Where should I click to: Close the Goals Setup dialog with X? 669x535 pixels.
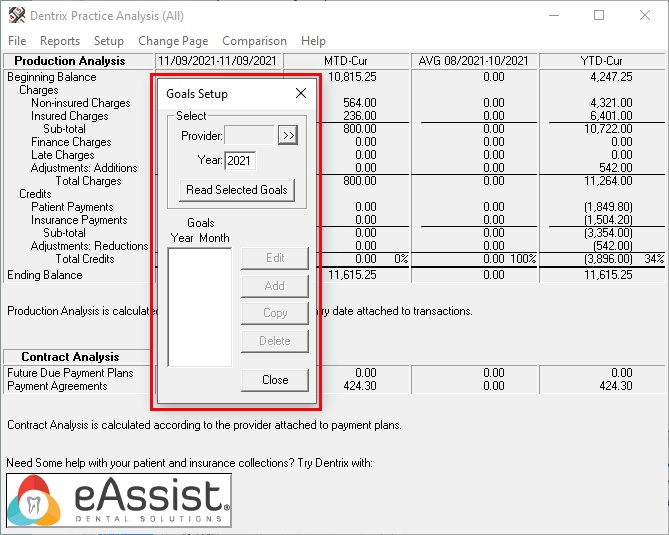pyautogui.click(x=301, y=93)
